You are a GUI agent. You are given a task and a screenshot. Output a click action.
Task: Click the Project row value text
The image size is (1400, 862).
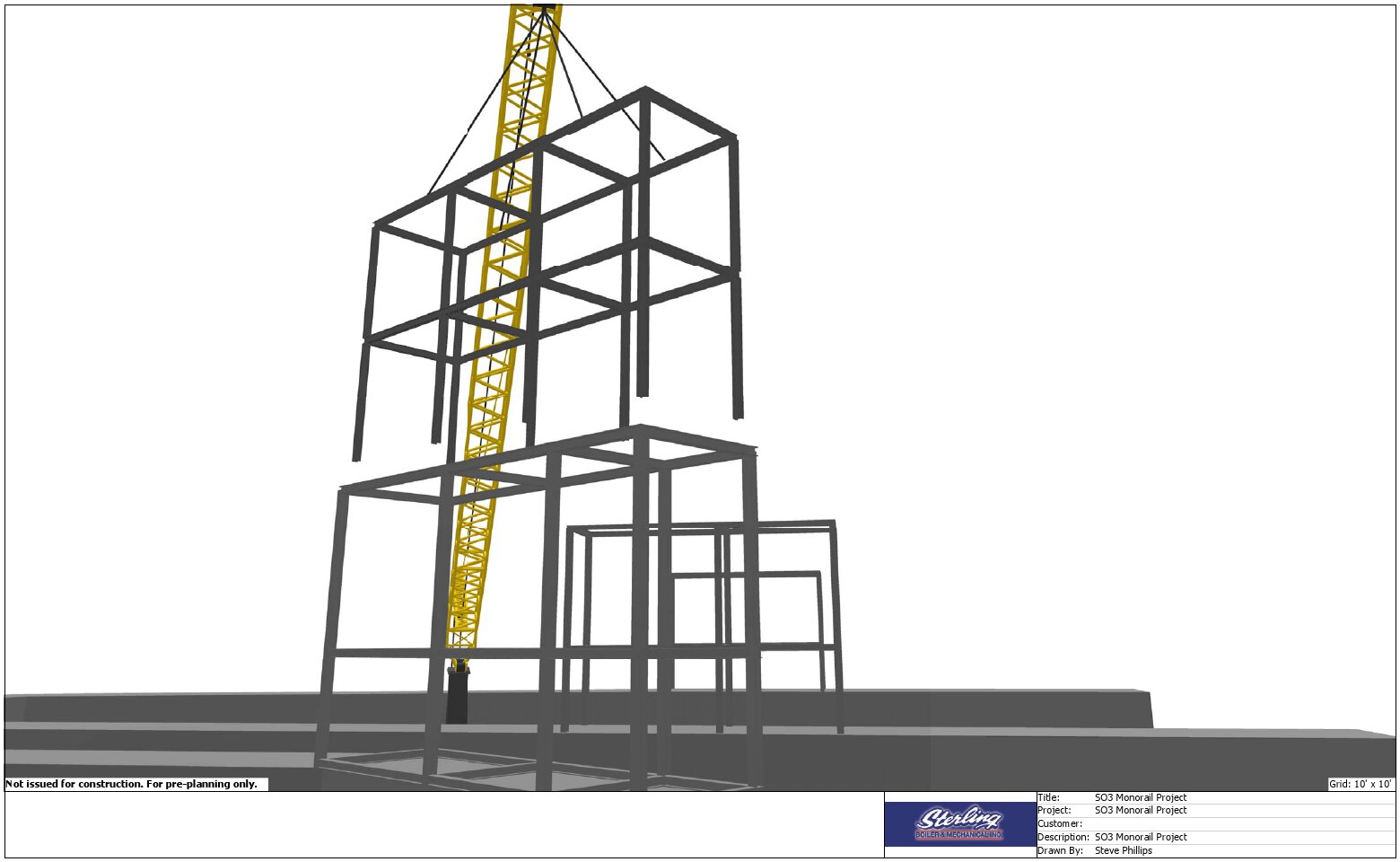click(1140, 810)
